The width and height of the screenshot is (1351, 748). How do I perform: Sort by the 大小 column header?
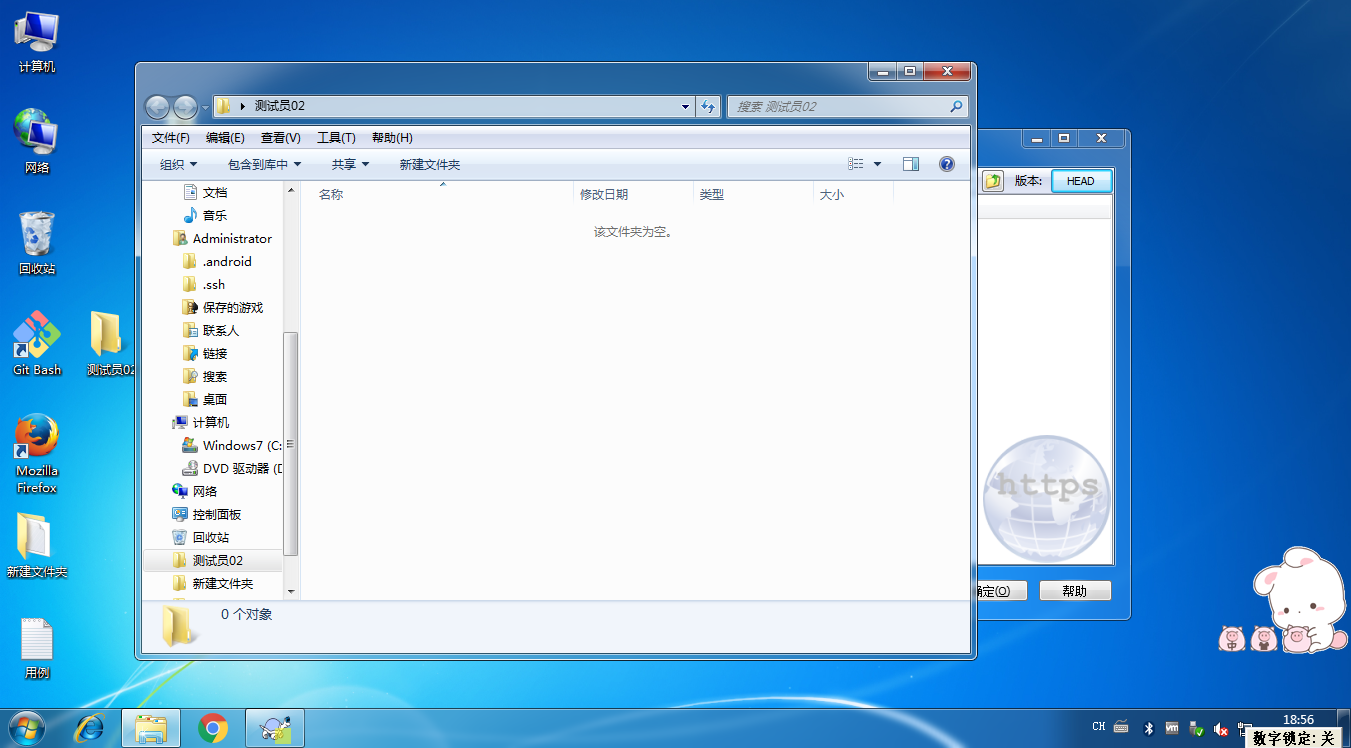coord(853,195)
